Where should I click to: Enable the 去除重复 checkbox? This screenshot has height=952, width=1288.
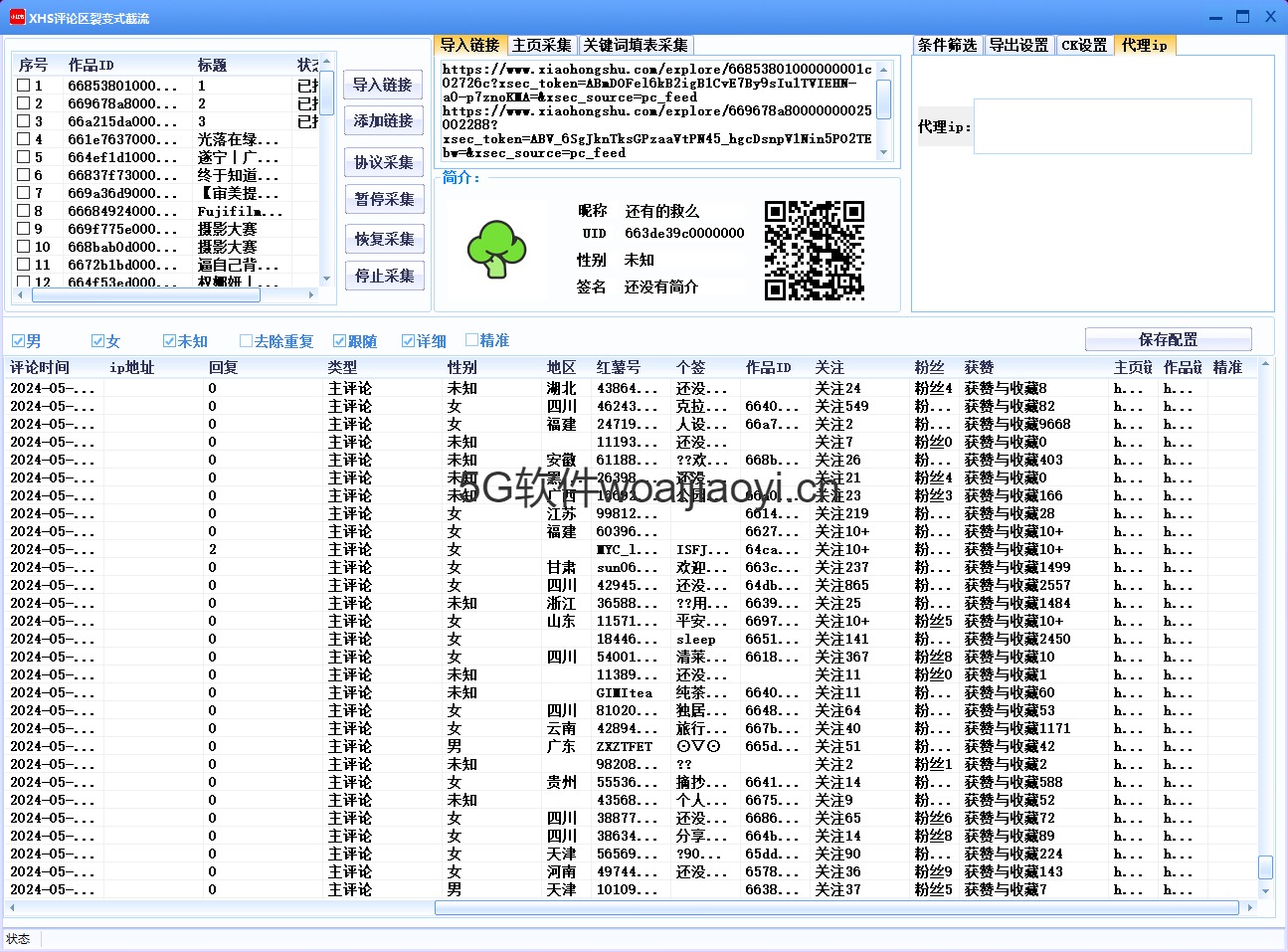coord(246,341)
